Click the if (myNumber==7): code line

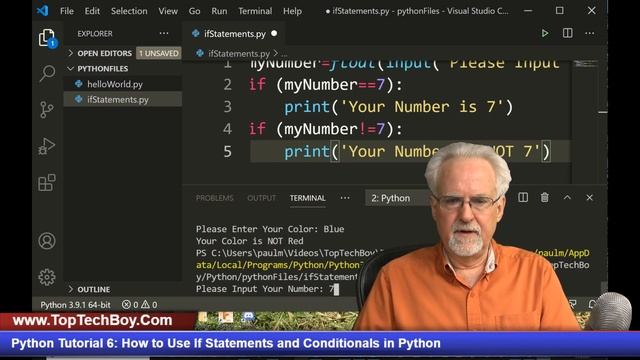click(x=325, y=84)
